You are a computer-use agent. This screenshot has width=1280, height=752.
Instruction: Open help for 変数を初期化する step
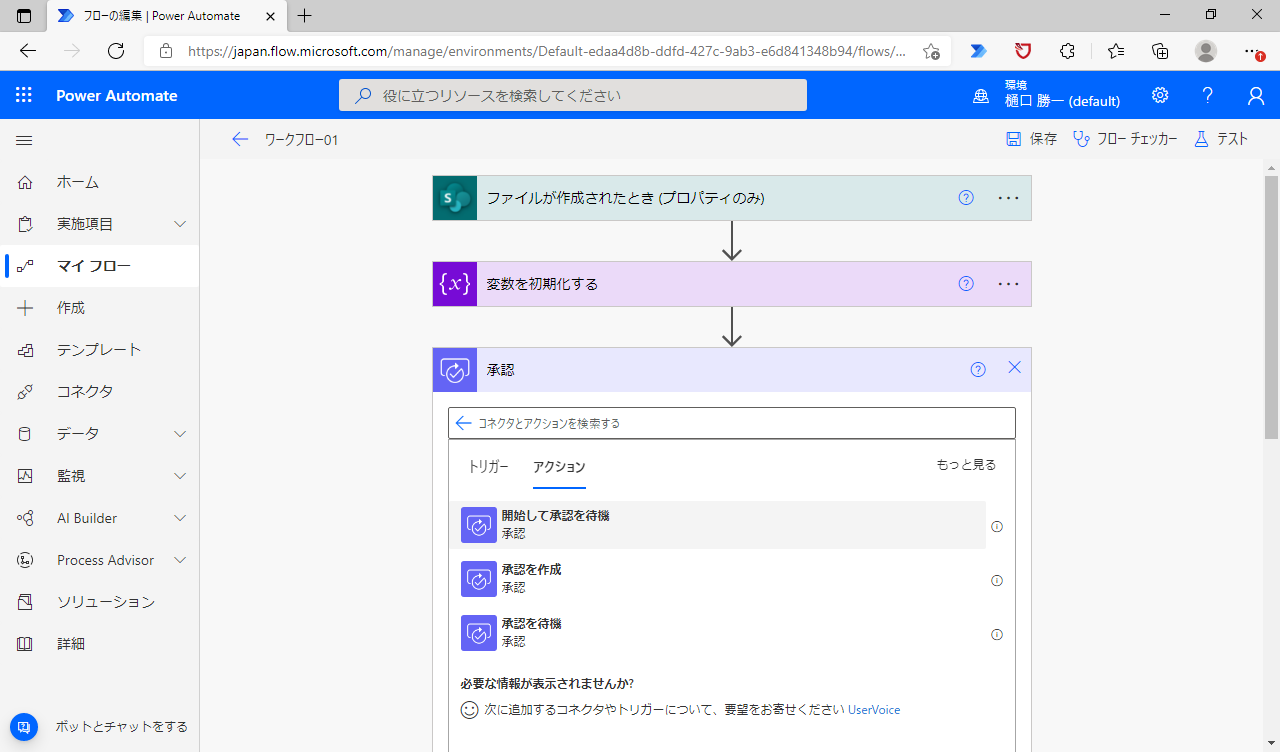[966, 284]
